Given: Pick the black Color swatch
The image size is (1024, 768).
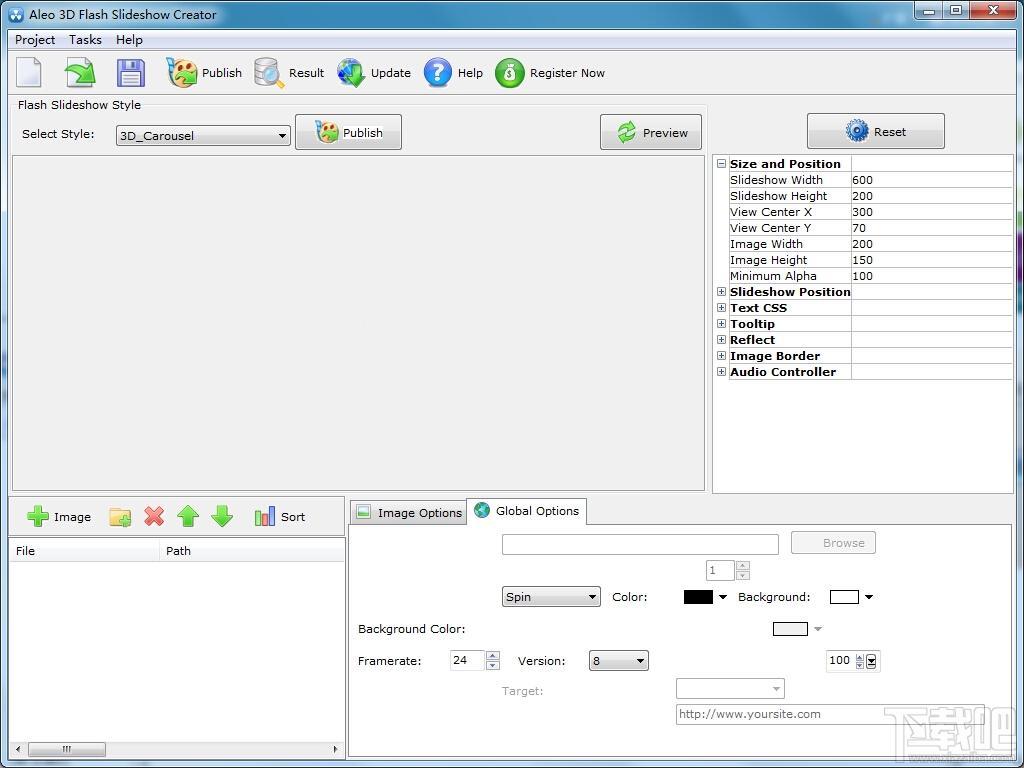Looking at the screenshot, I should point(698,597).
